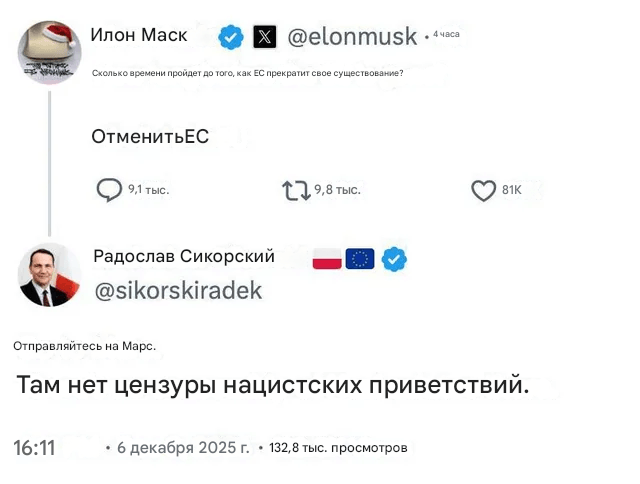The width and height of the screenshot is (640, 484).
Task: Like the tweet with the heart icon
Action: coord(483,190)
